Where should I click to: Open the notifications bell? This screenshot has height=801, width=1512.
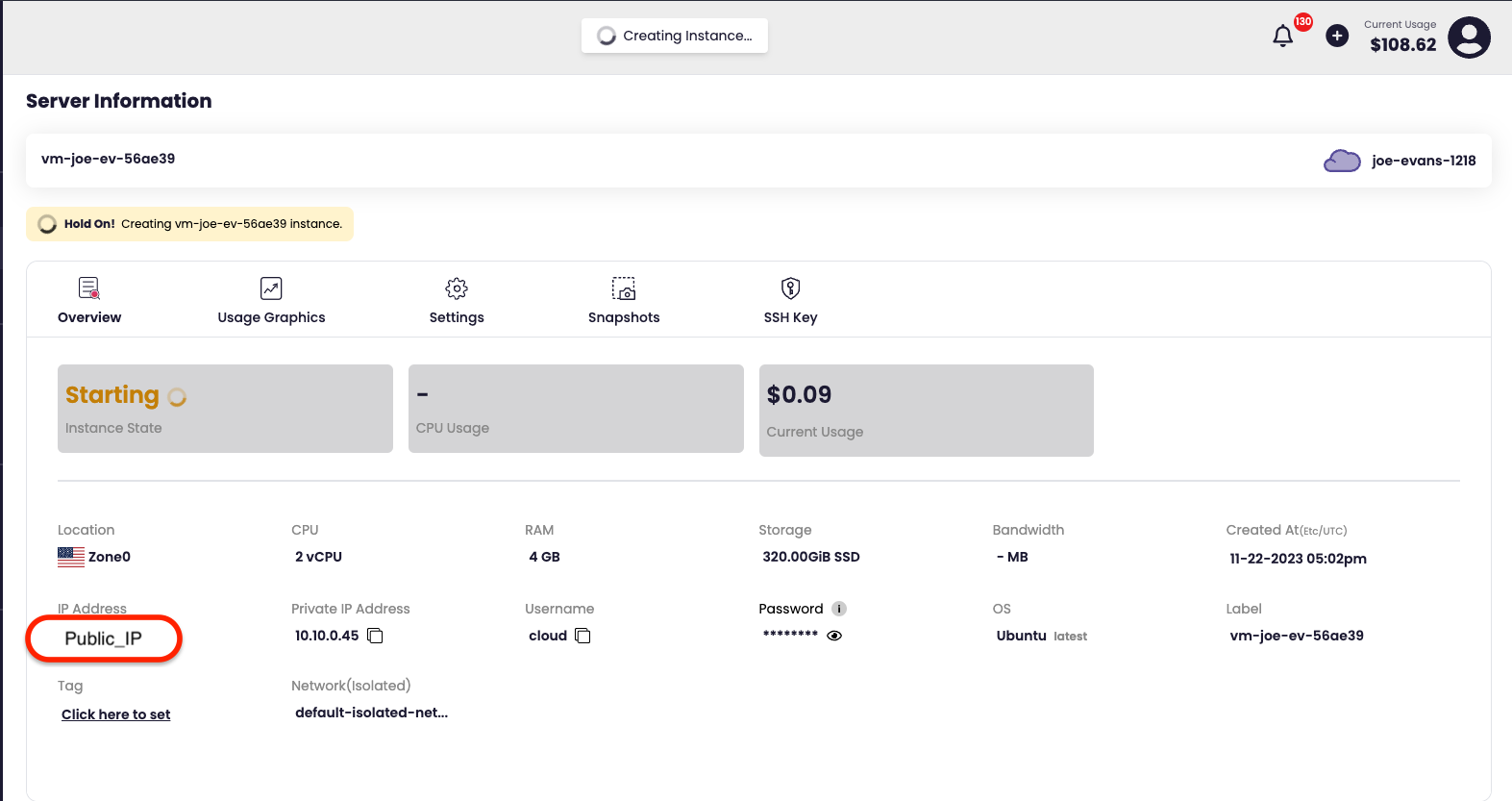tap(1282, 37)
